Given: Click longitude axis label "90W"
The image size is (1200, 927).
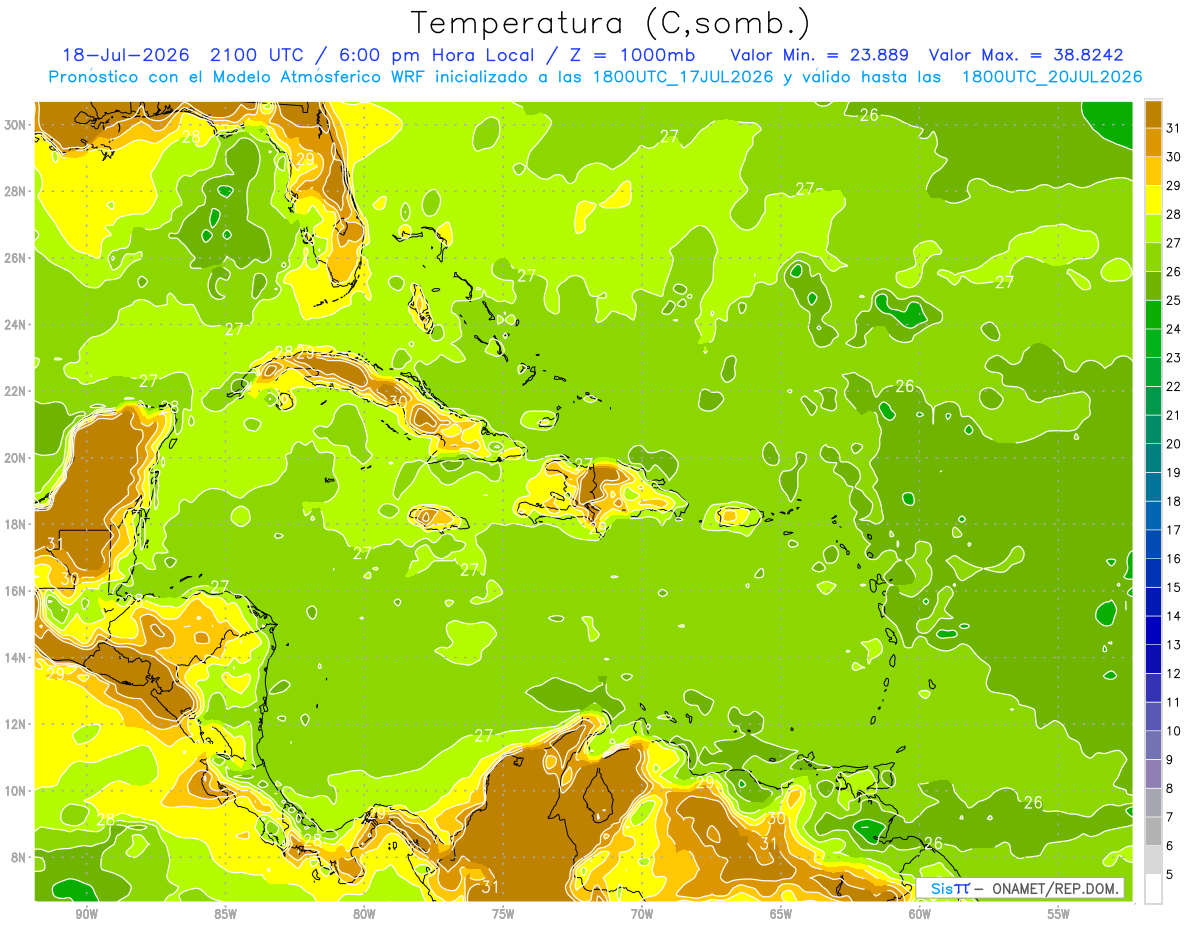Looking at the screenshot, I should click(x=86, y=914).
